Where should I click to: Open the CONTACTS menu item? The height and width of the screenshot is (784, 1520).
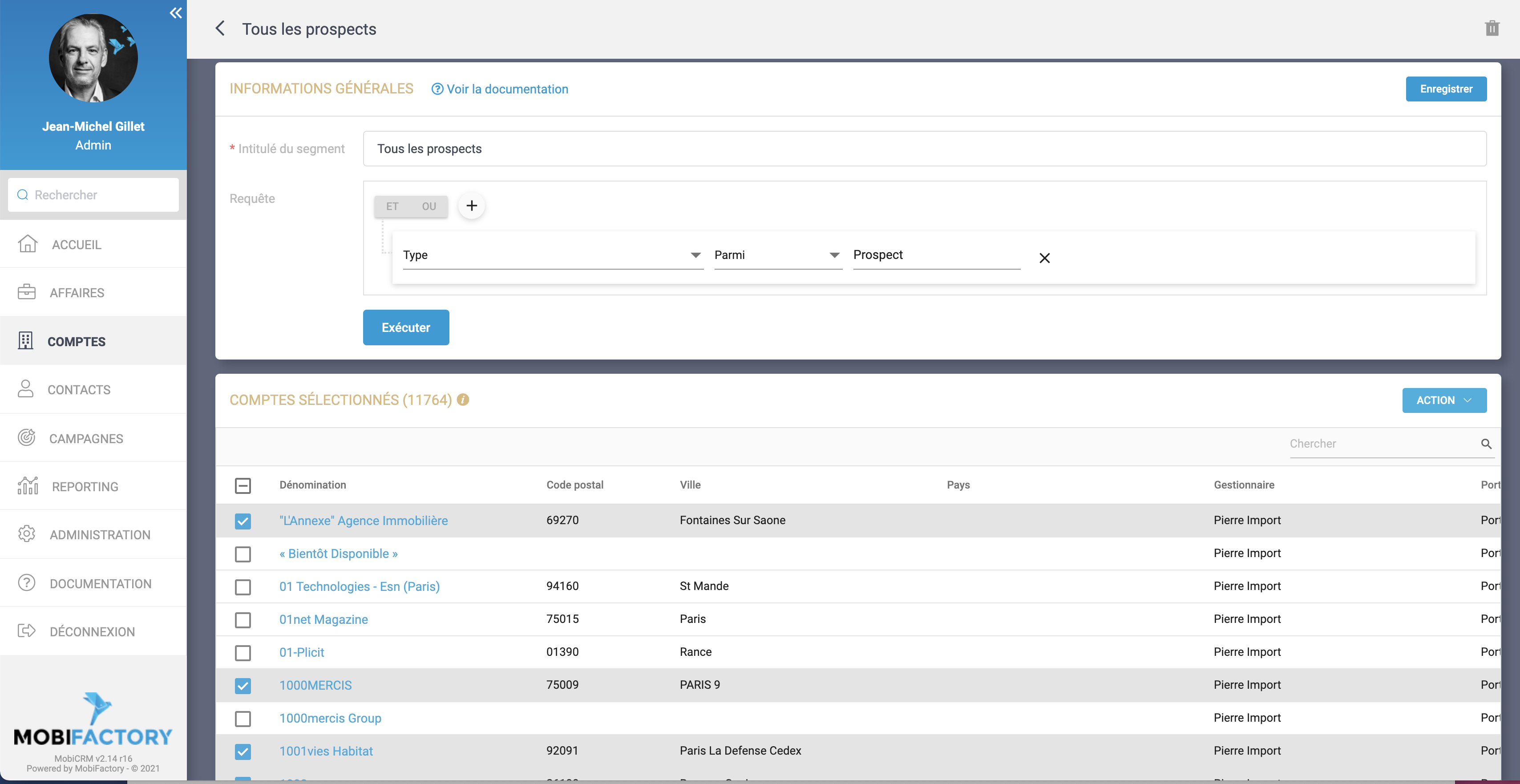79,390
